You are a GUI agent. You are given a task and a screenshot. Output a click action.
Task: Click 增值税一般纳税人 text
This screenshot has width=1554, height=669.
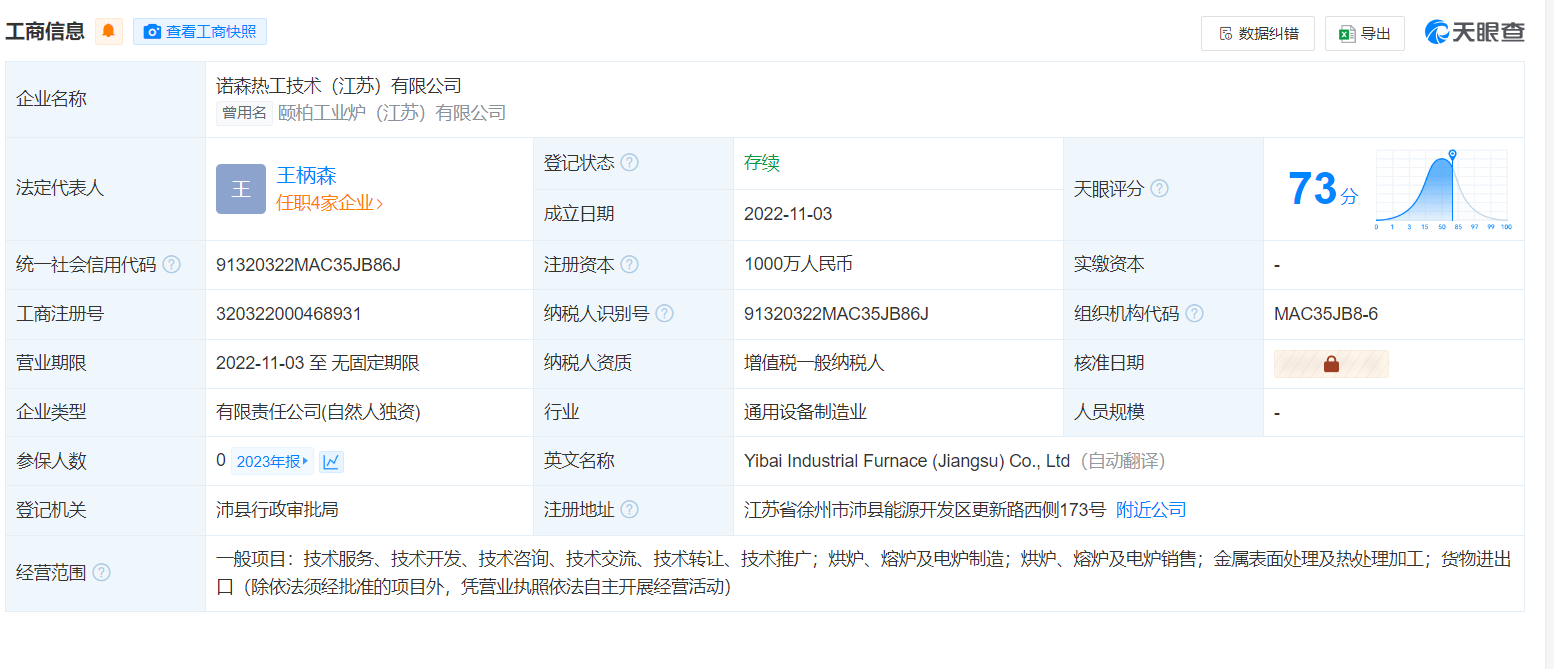pyautogui.click(x=814, y=363)
